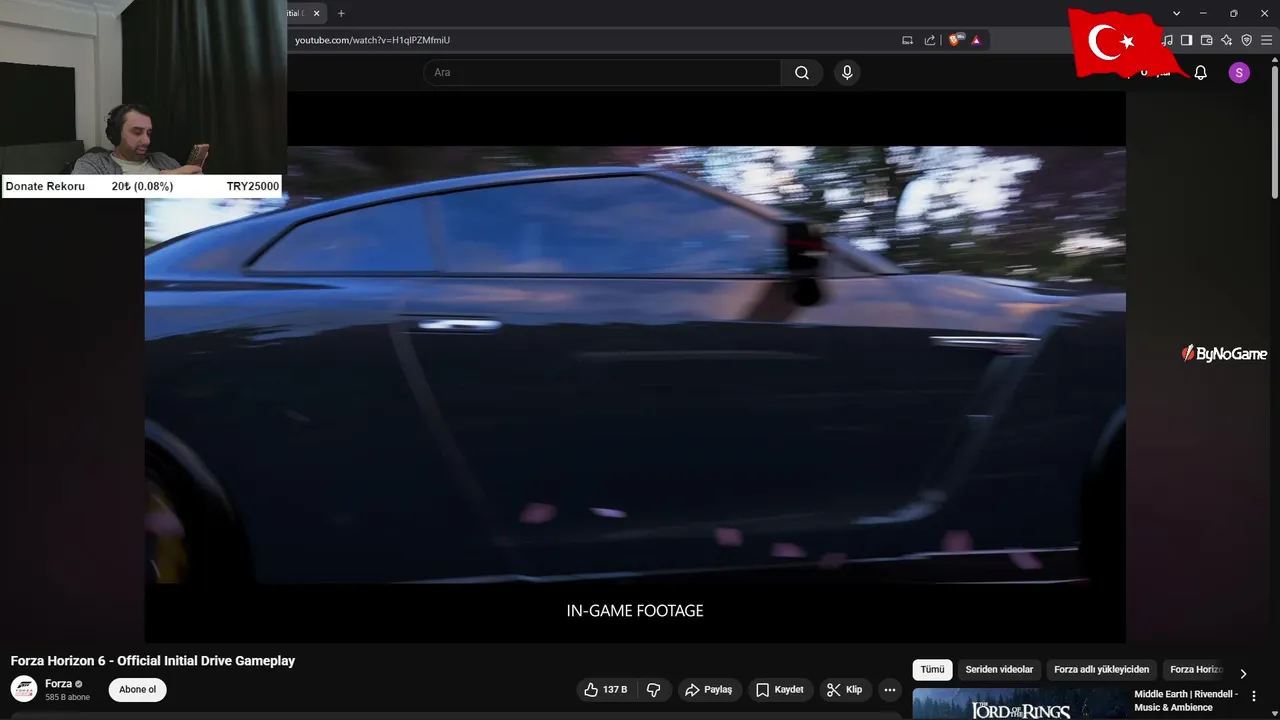Like the video with 137 B thumbs up
The image size is (1280, 720).
(x=607, y=690)
